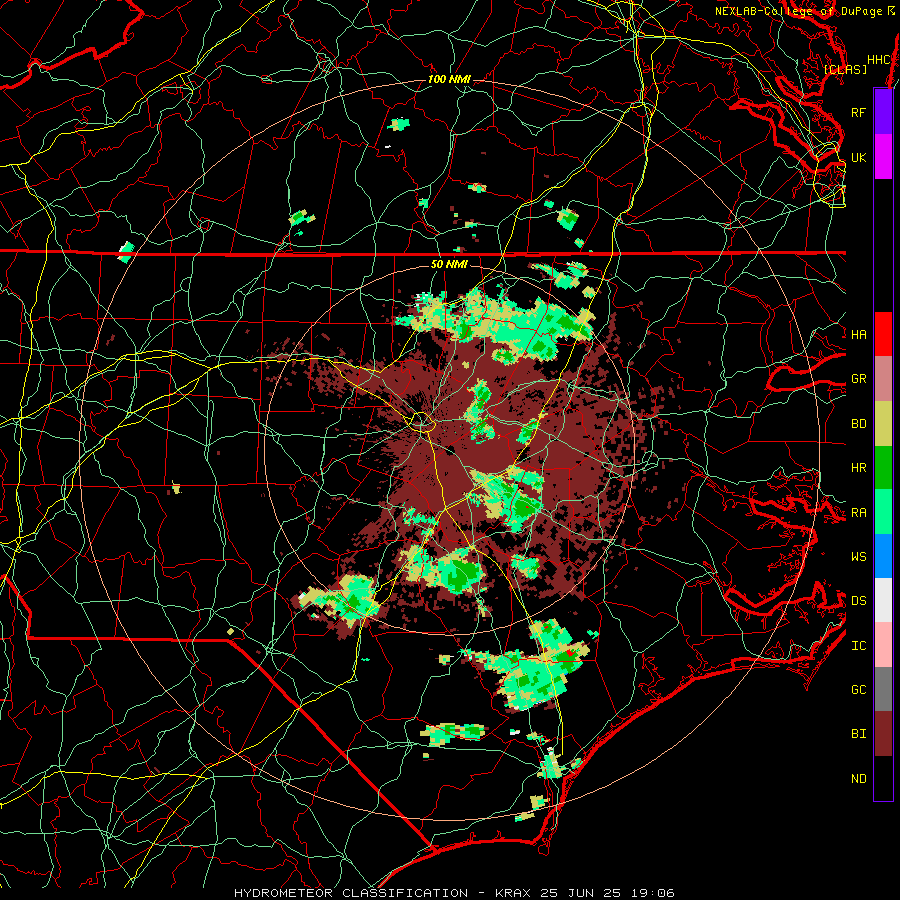The width and height of the screenshot is (900, 900).
Task: Click the HR legend label
Action: [858, 468]
